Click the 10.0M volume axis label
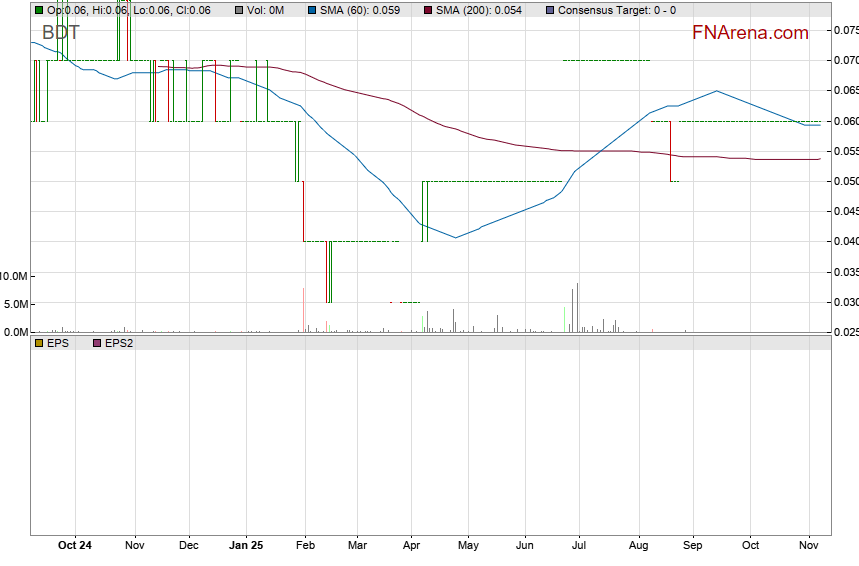Image resolution: width=859 pixels, height=566 pixels. [x=15, y=275]
